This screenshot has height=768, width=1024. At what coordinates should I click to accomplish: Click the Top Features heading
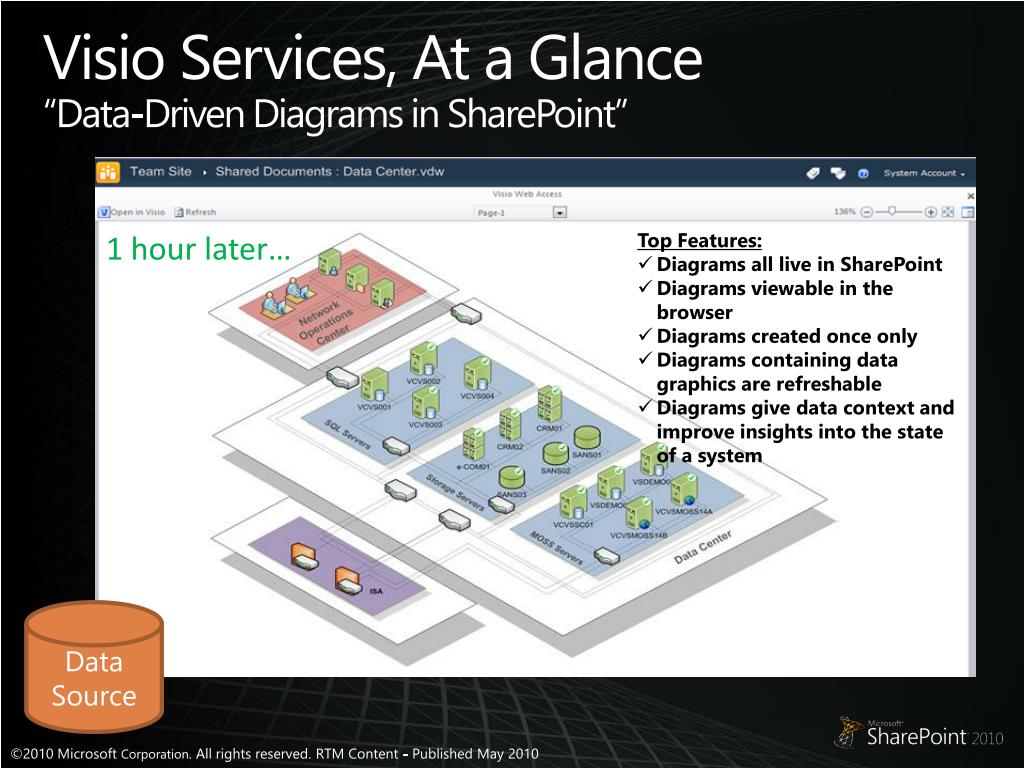[x=699, y=240]
